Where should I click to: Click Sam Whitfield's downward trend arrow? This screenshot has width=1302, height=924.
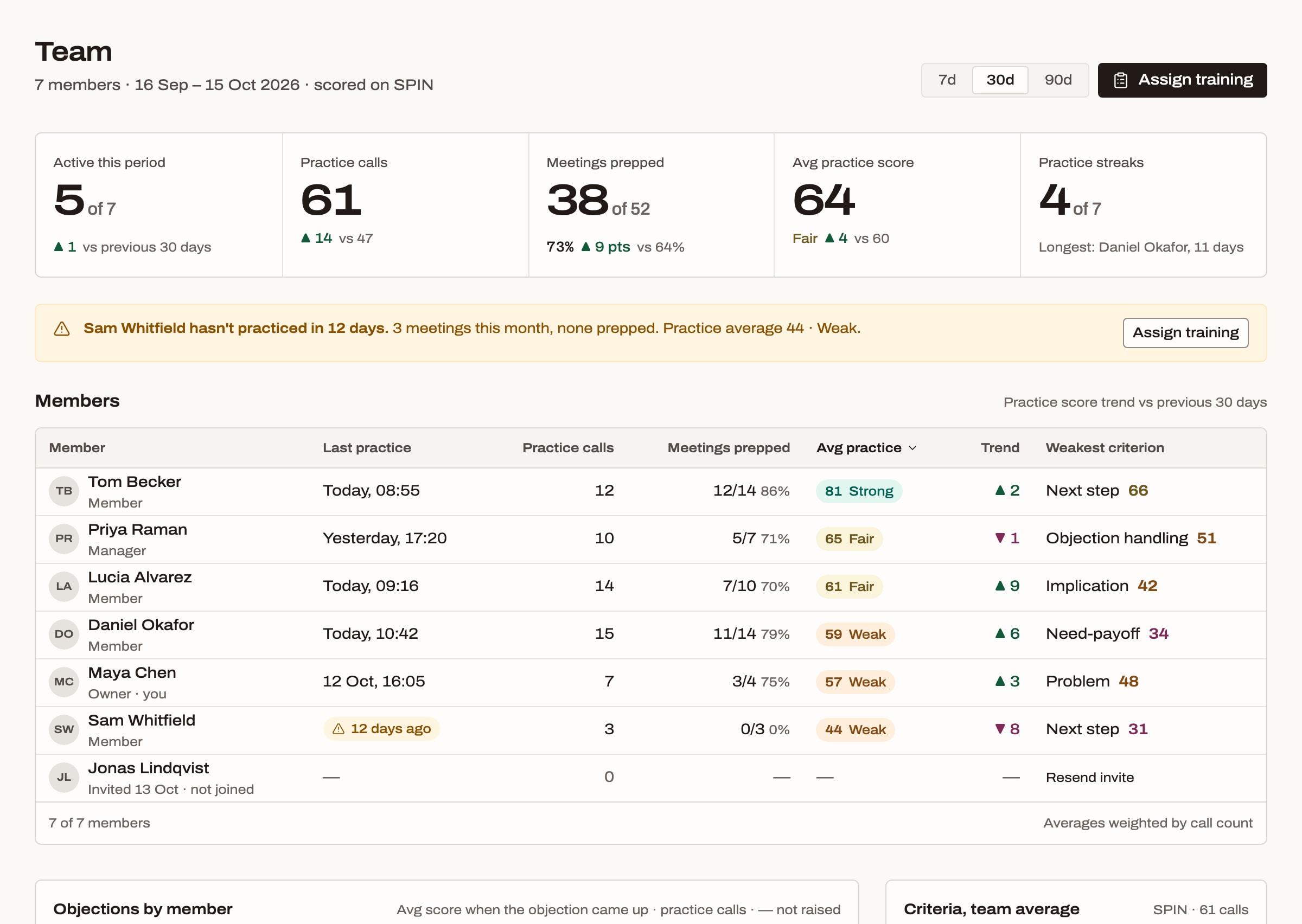click(1000, 729)
